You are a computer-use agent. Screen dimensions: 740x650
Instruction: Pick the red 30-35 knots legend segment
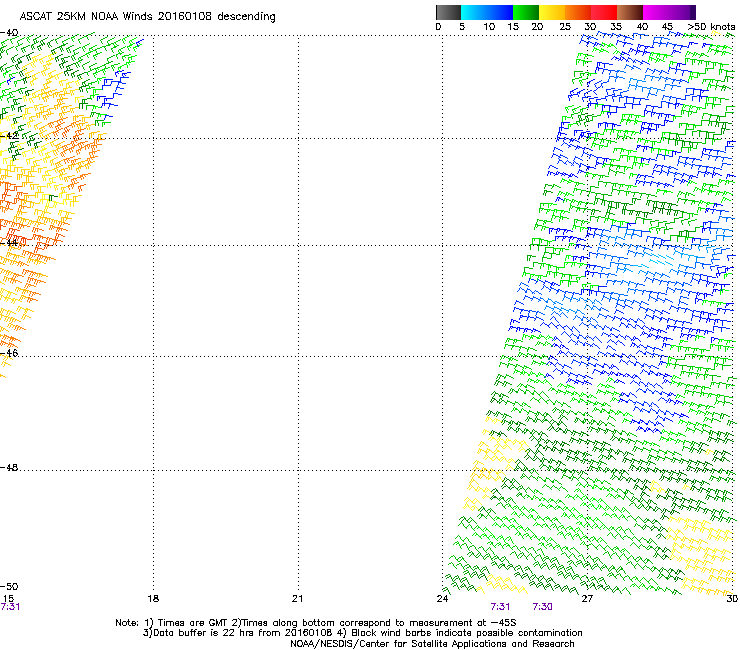pos(604,12)
